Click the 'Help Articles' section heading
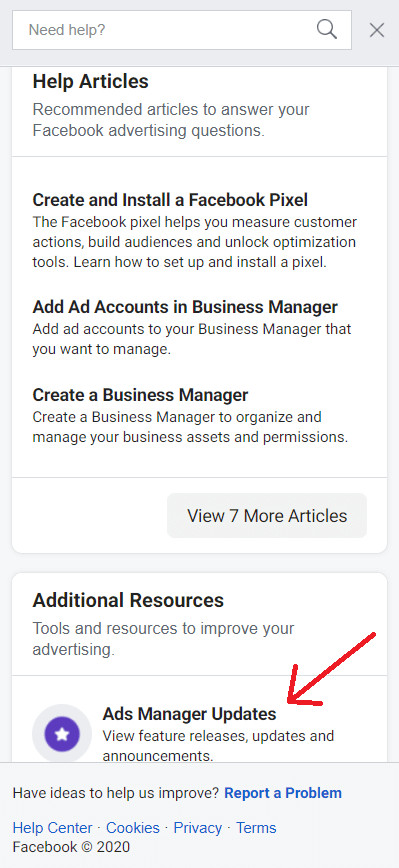The width and height of the screenshot is (399, 868). tap(90, 81)
